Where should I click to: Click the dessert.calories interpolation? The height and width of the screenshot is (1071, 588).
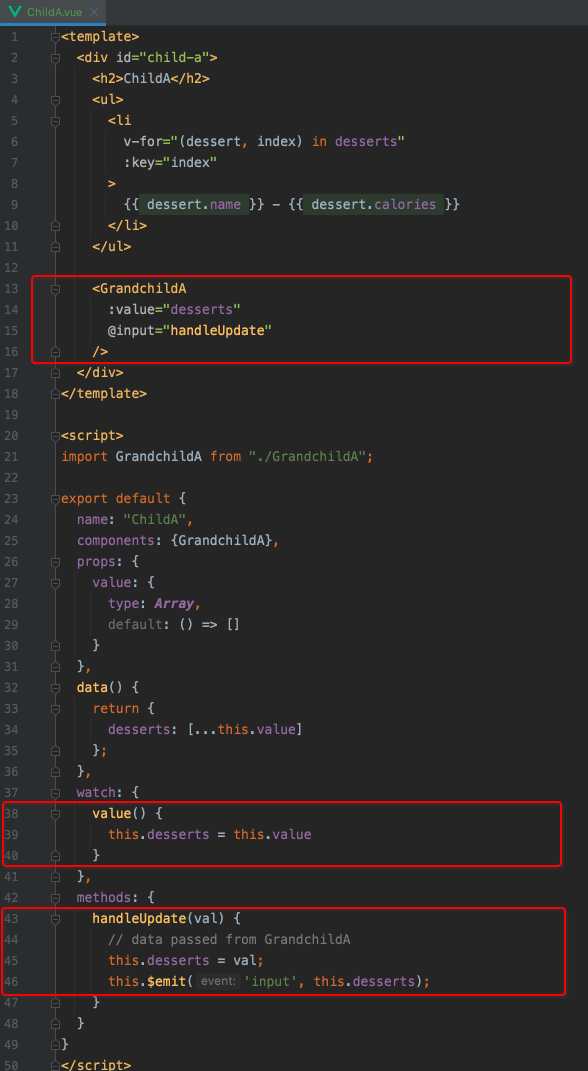coord(374,204)
